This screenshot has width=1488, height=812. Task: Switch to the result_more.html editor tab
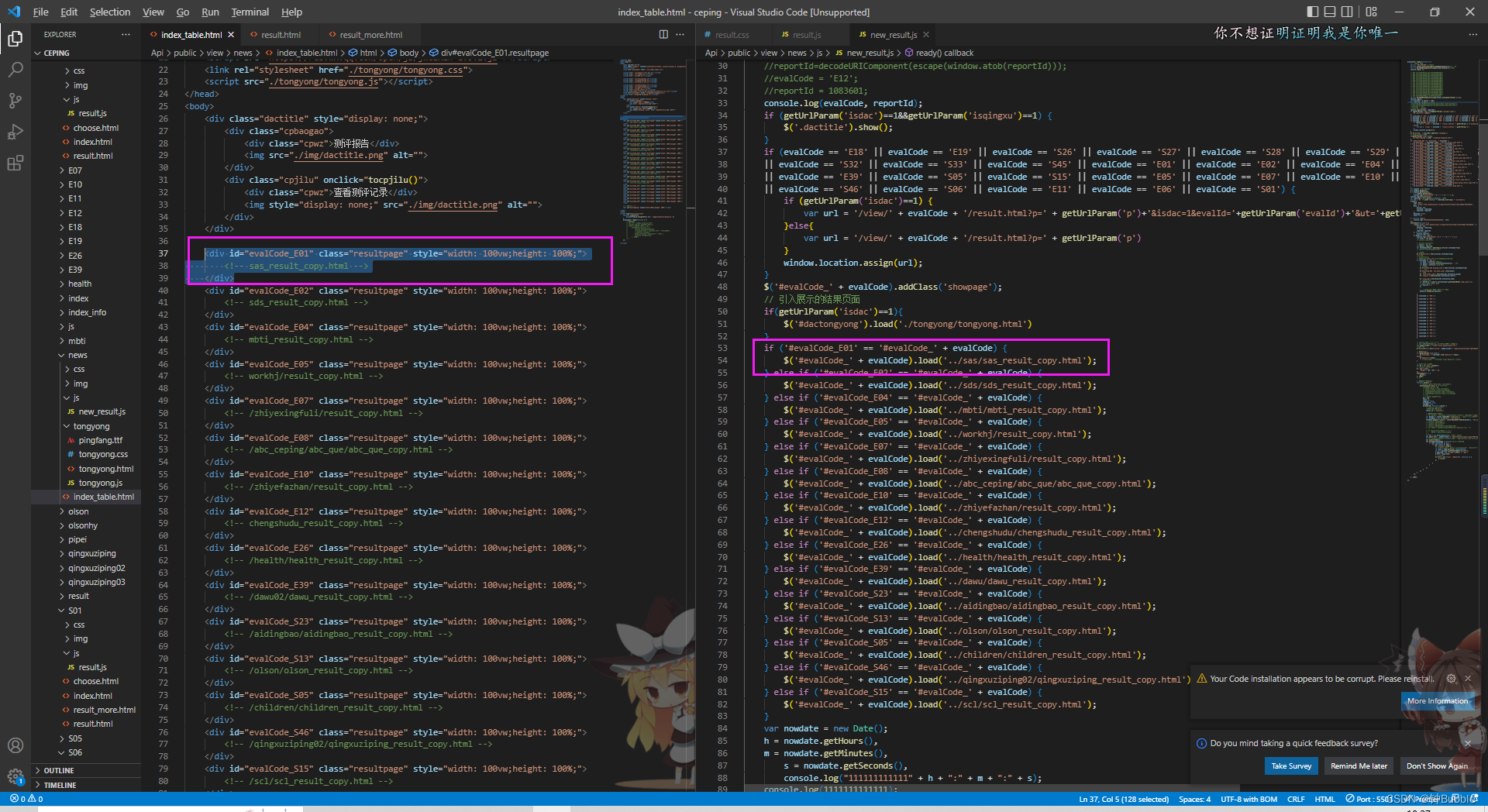[x=370, y=35]
